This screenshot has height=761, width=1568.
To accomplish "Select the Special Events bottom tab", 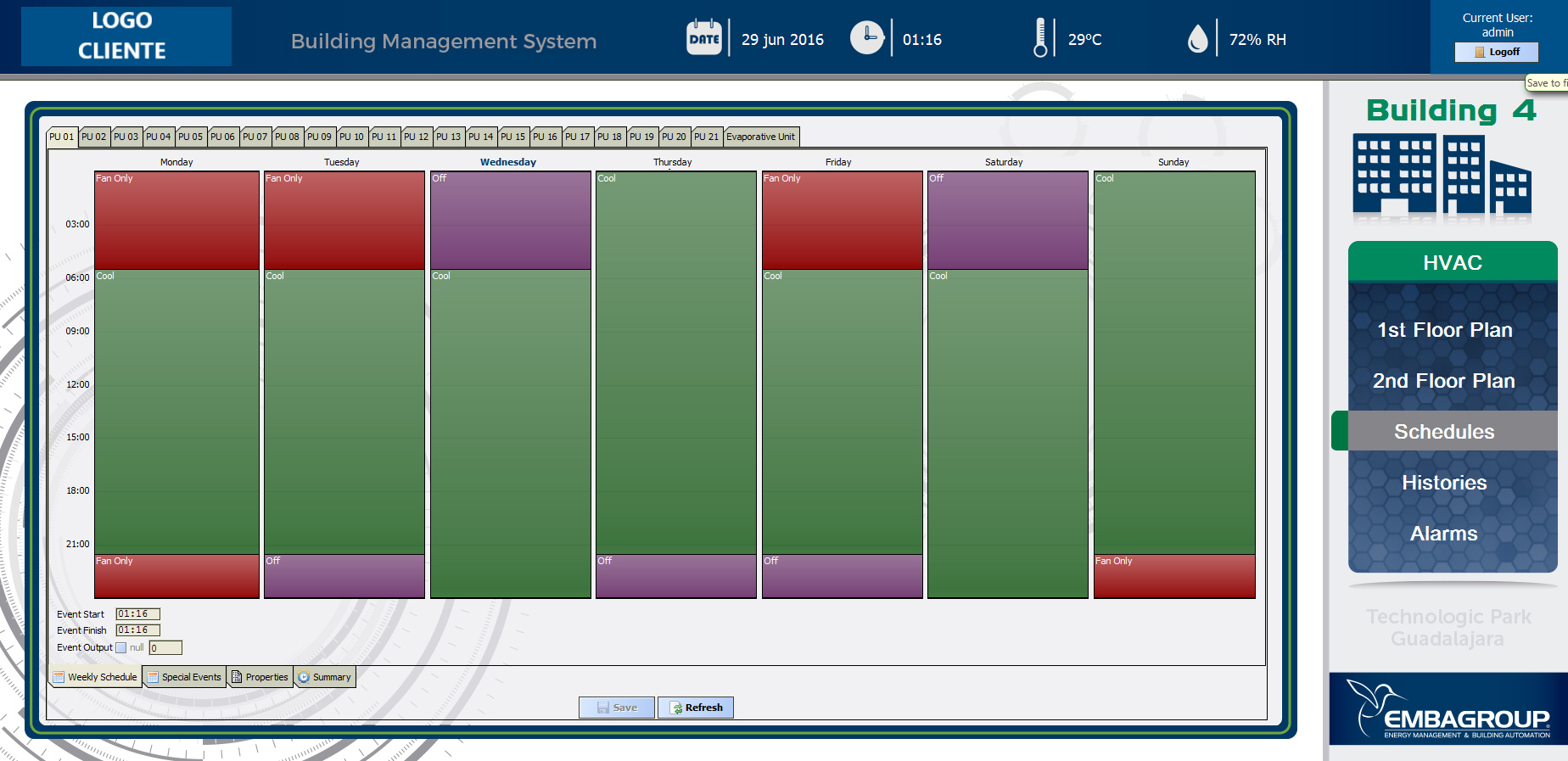I will (x=184, y=677).
